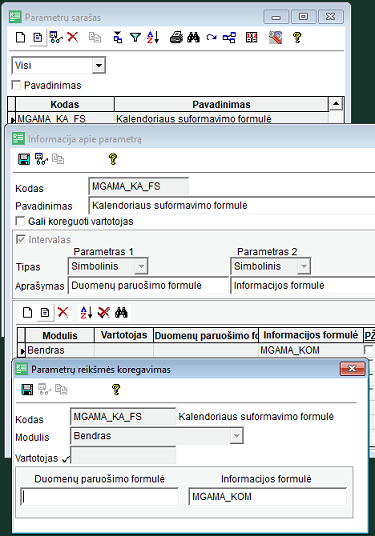Add new value row in Informacija apie parametrą grid toolbar
375x536 pixels.
pos(27,312)
